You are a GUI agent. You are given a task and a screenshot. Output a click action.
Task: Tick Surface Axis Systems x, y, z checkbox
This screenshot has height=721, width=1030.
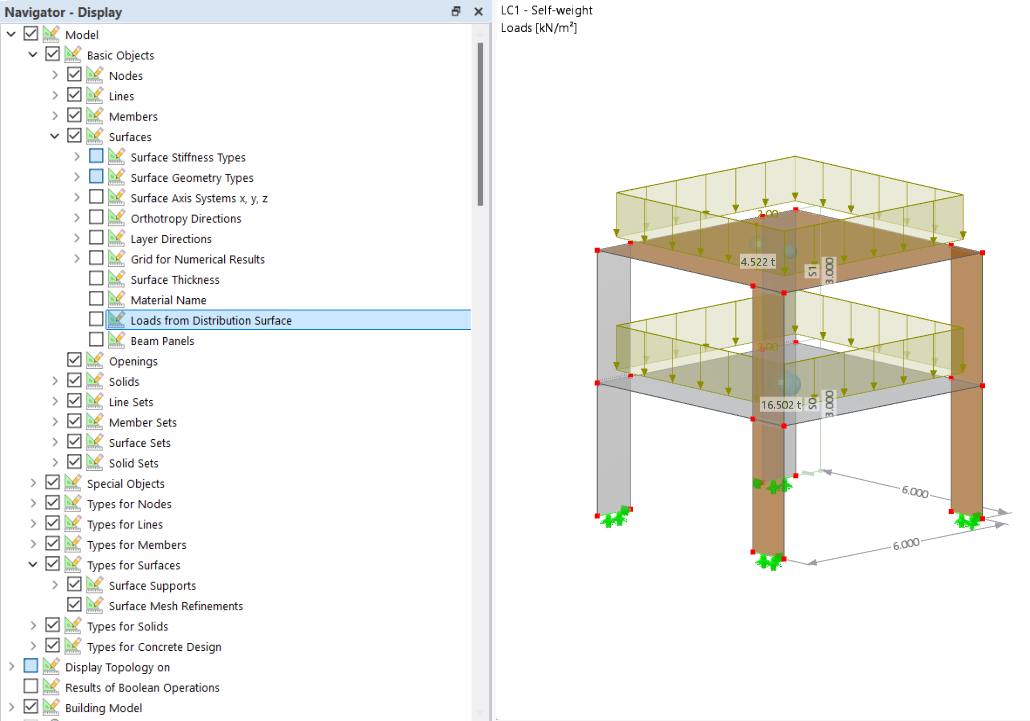(96, 197)
